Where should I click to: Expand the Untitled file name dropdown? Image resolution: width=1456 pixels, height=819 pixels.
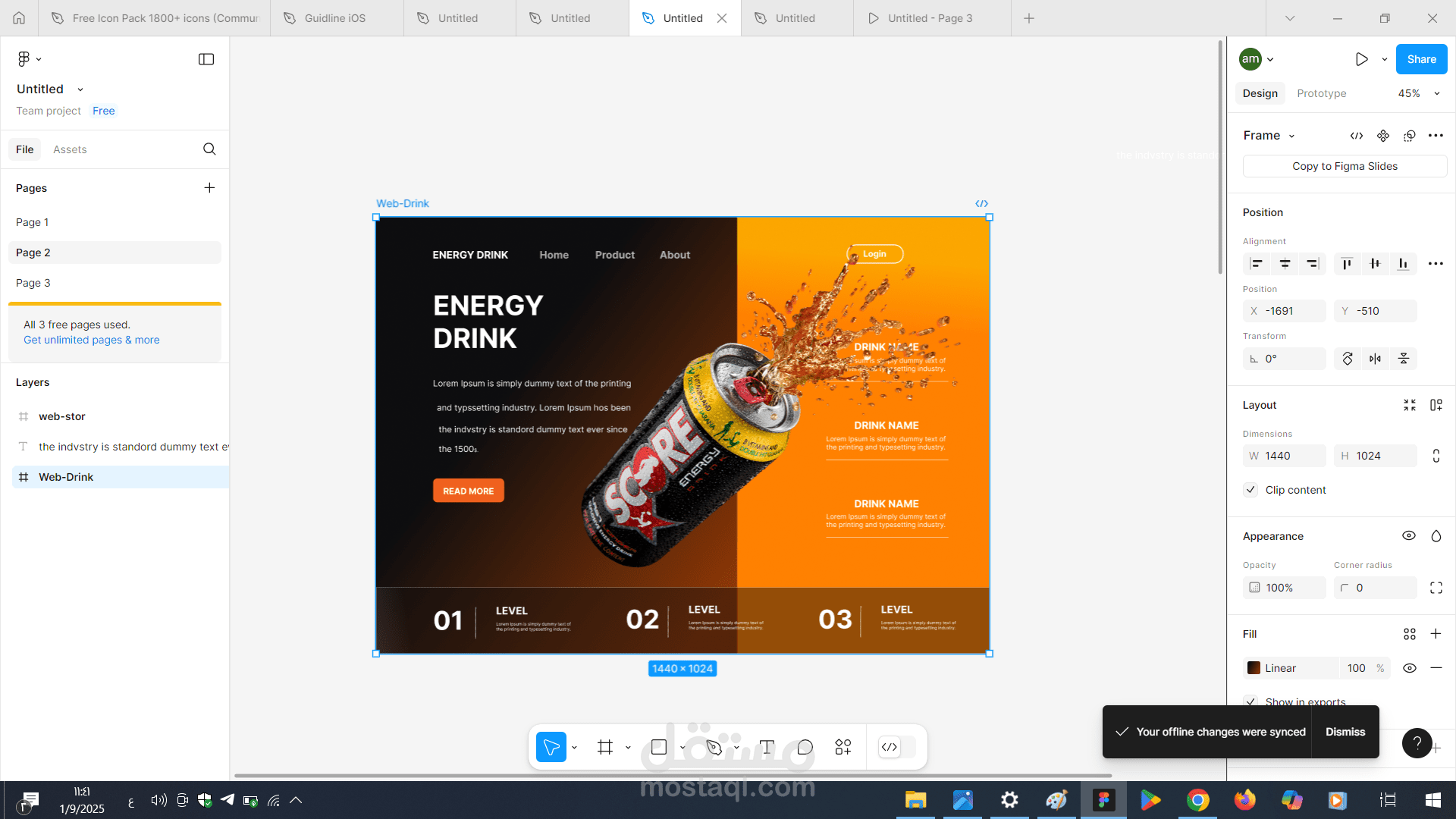[x=80, y=89]
